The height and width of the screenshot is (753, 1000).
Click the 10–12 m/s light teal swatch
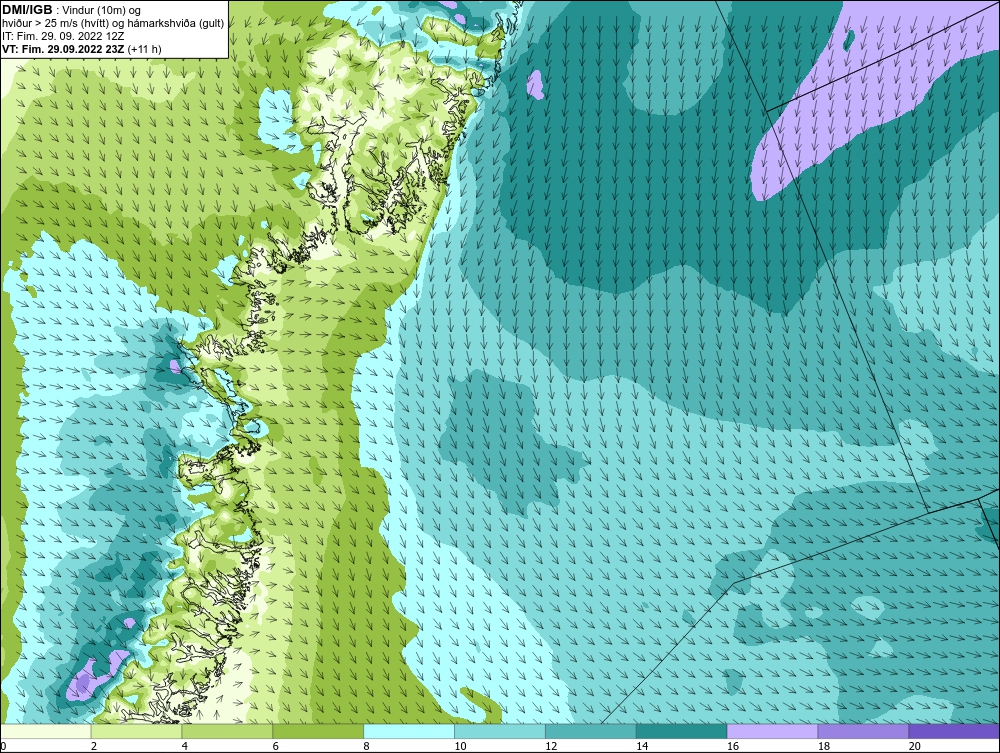[500, 731]
